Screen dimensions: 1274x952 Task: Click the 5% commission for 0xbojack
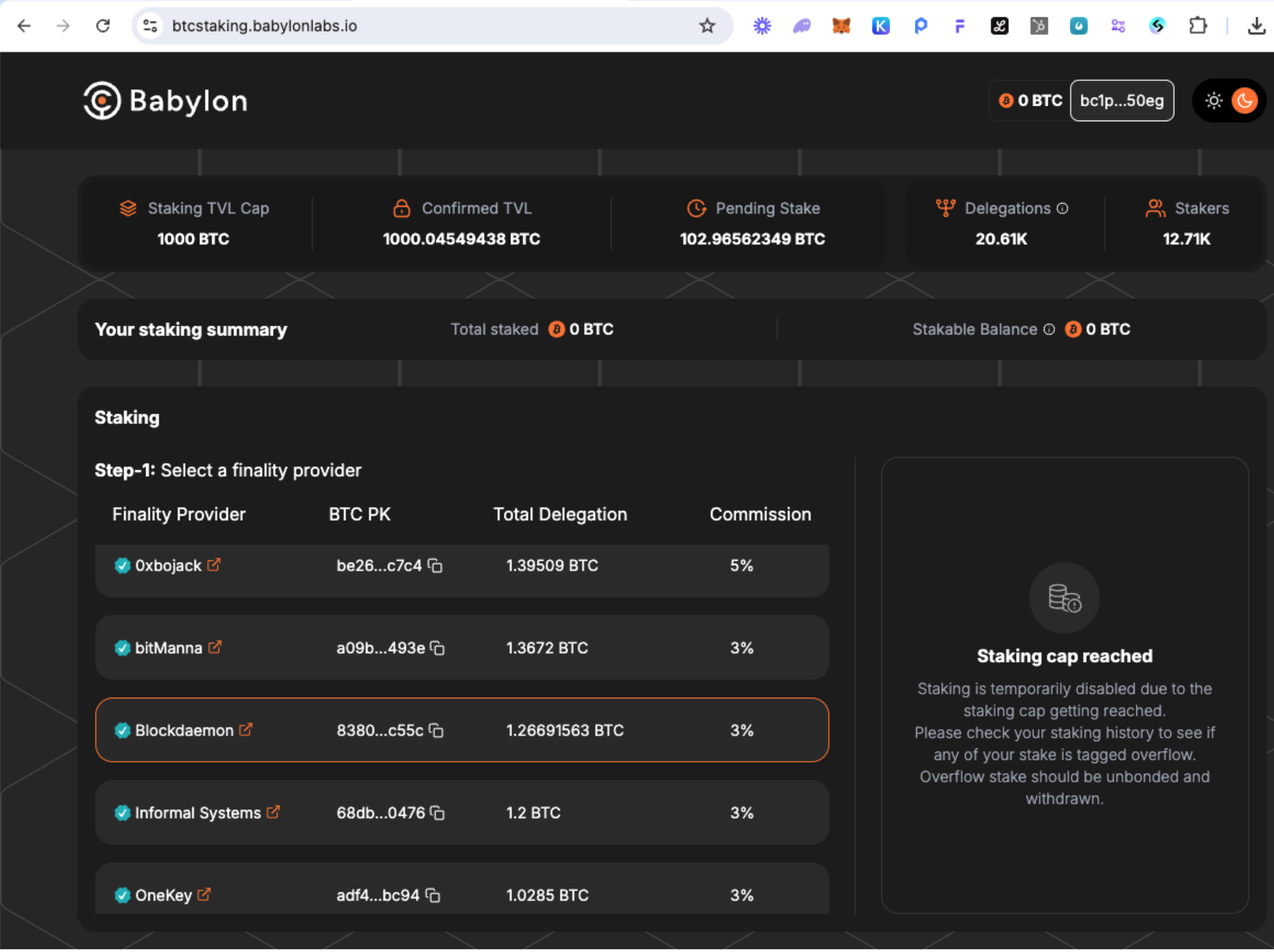pos(742,565)
